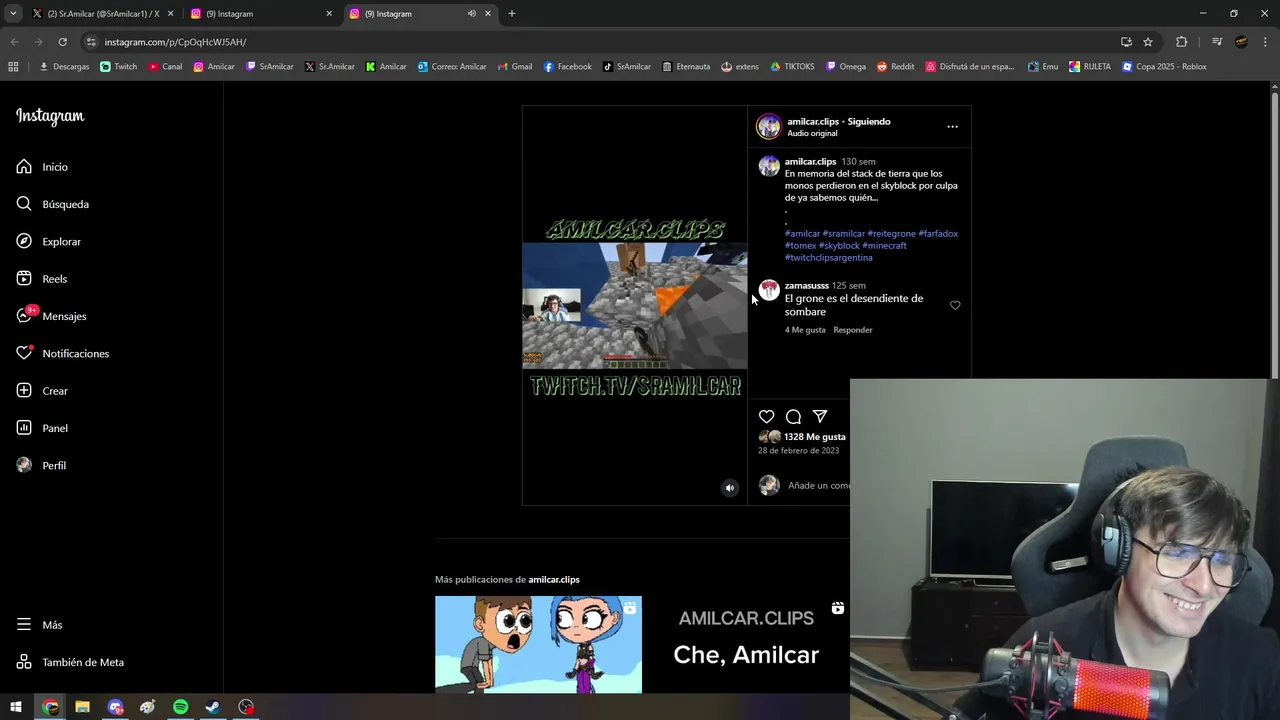
Task: Open hashtag #twitchclipsargentina
Action: (828, 257)
